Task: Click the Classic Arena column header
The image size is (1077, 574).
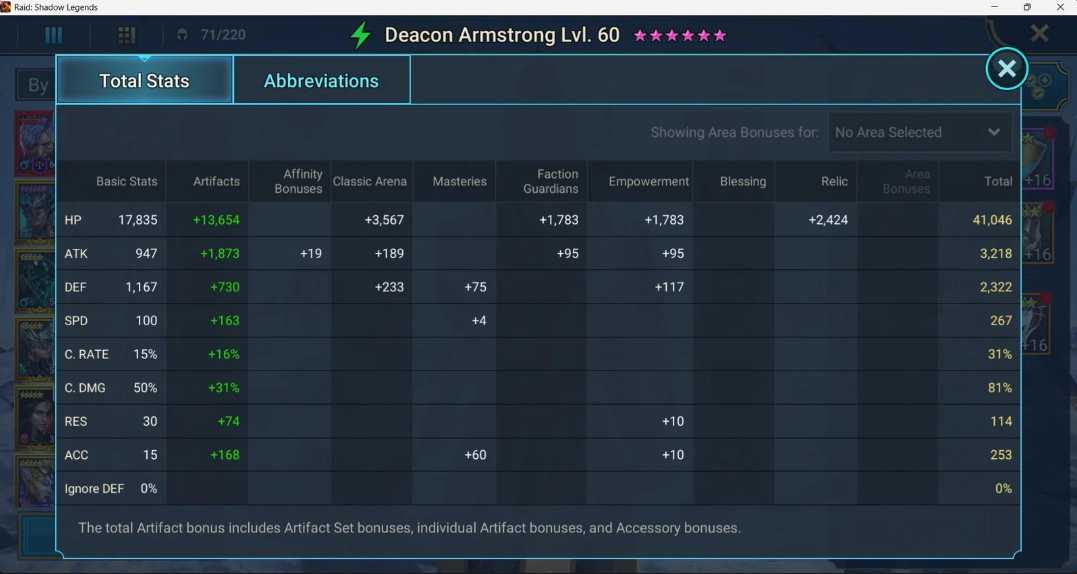Action: pyautogui.click(x=370, y=181)
